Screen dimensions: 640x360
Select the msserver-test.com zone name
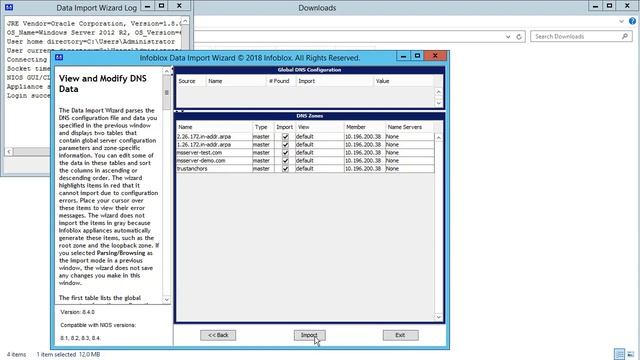tap(199, 153)
